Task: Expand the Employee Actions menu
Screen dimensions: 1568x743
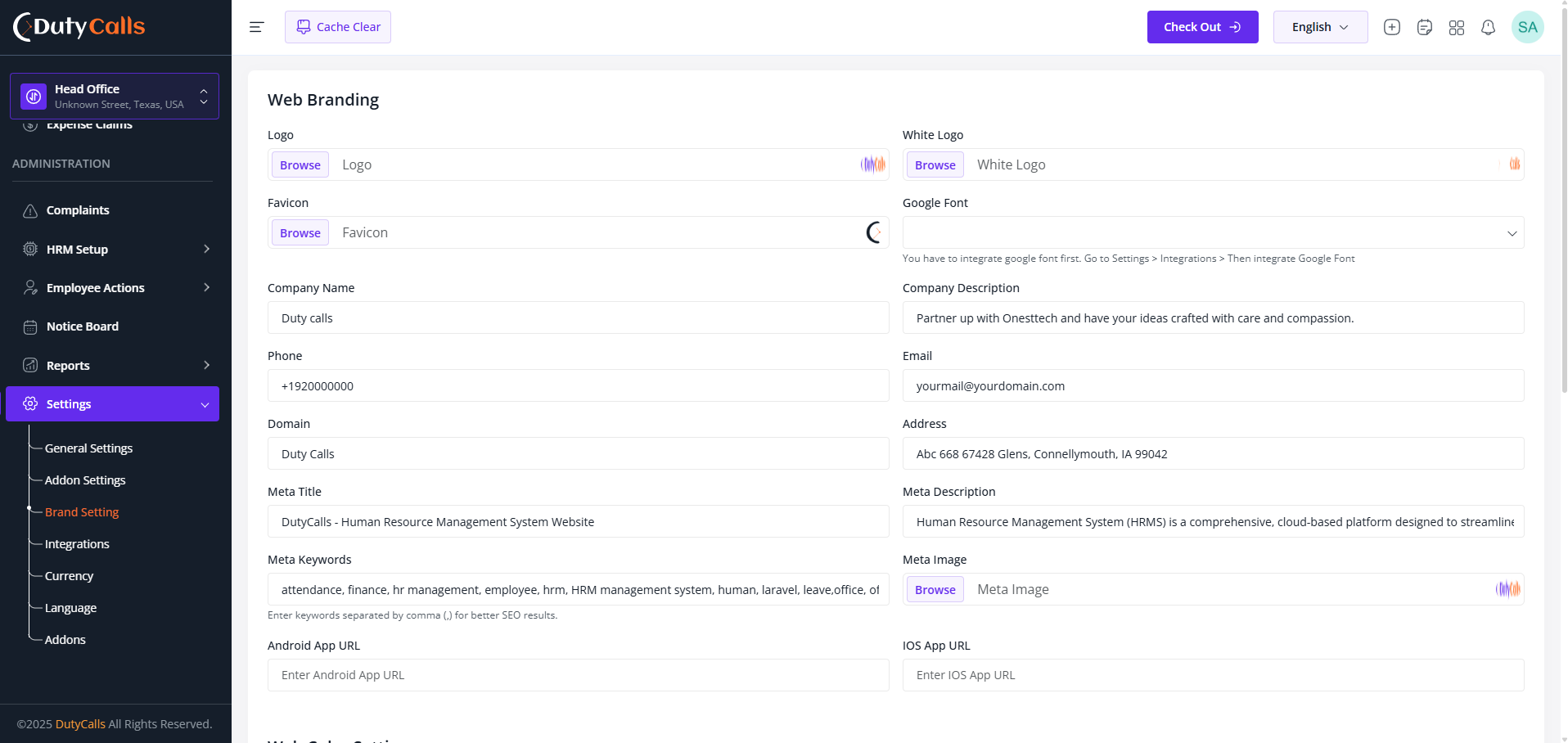Action: coord(206,288)
